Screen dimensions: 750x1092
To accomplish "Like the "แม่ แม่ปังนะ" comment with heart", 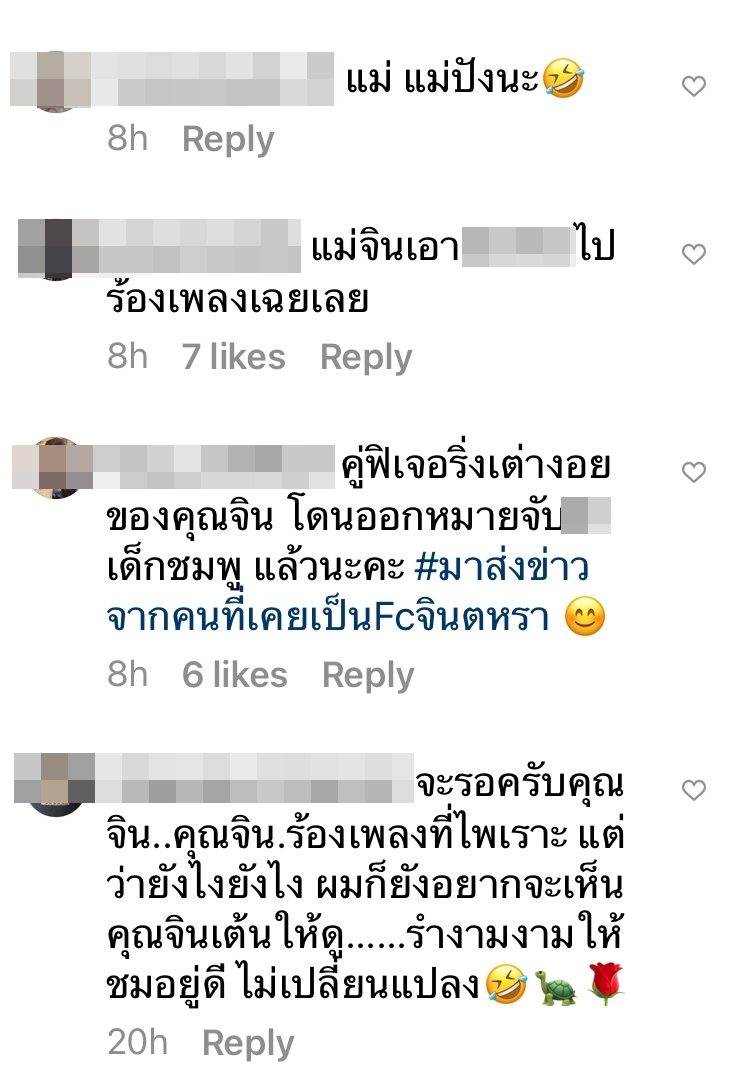I will 694,86.
